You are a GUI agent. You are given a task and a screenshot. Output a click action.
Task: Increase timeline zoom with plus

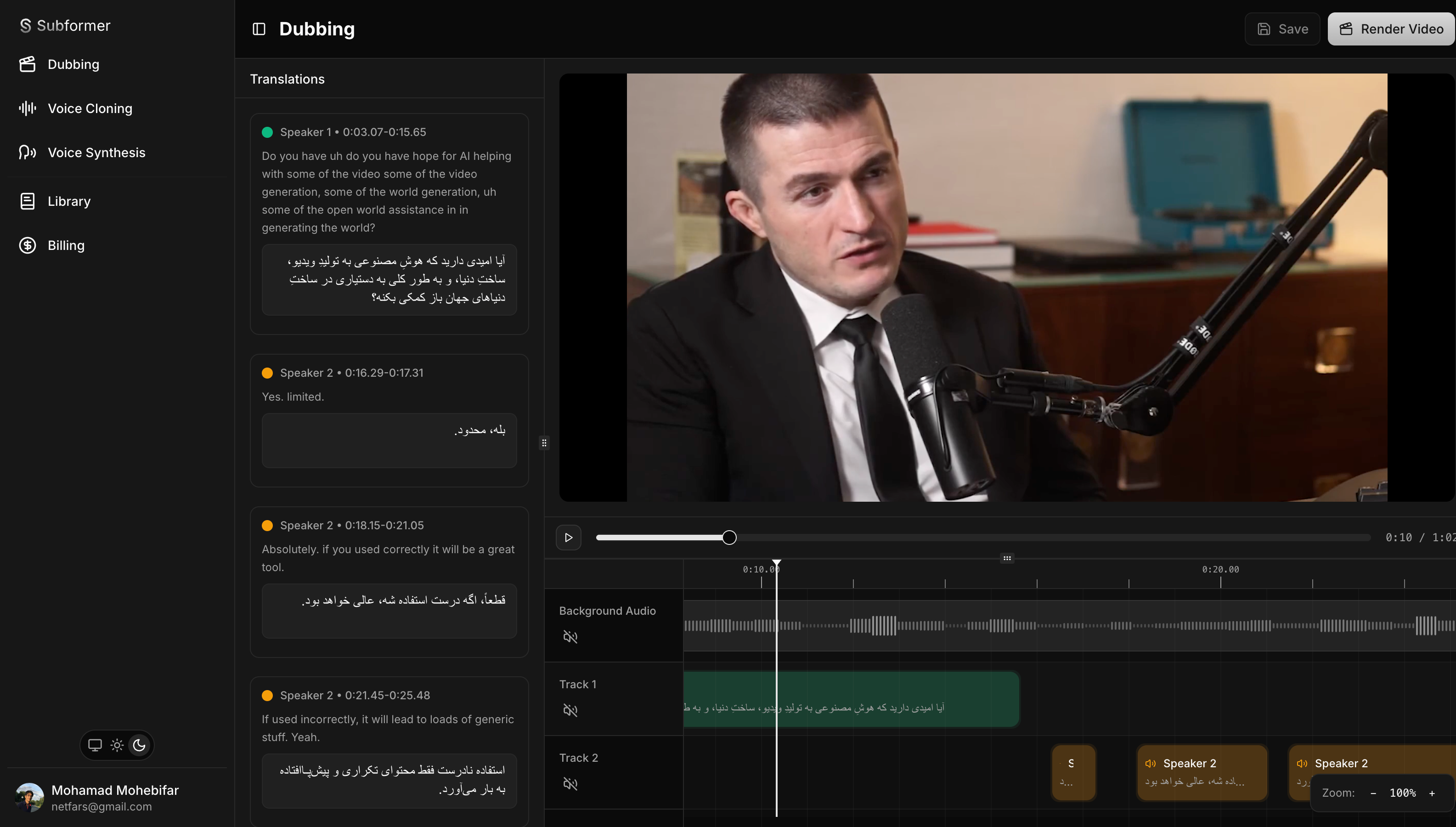[1432, 793]
